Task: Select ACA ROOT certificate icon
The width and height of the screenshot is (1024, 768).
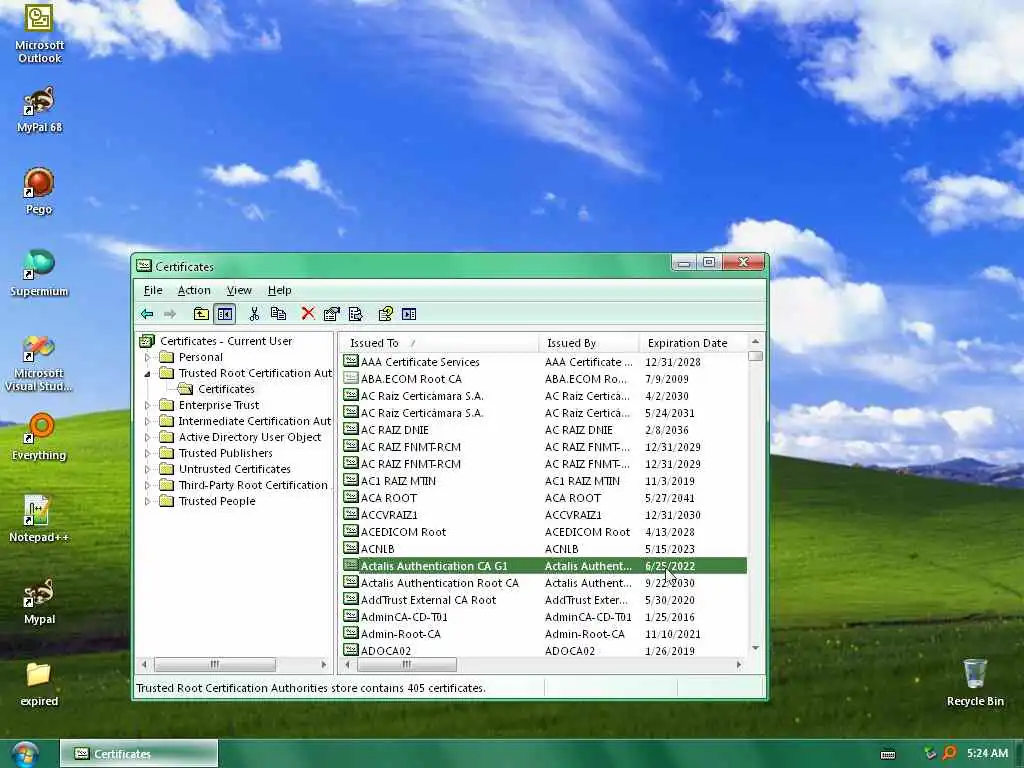Action: tap(351, 497)
